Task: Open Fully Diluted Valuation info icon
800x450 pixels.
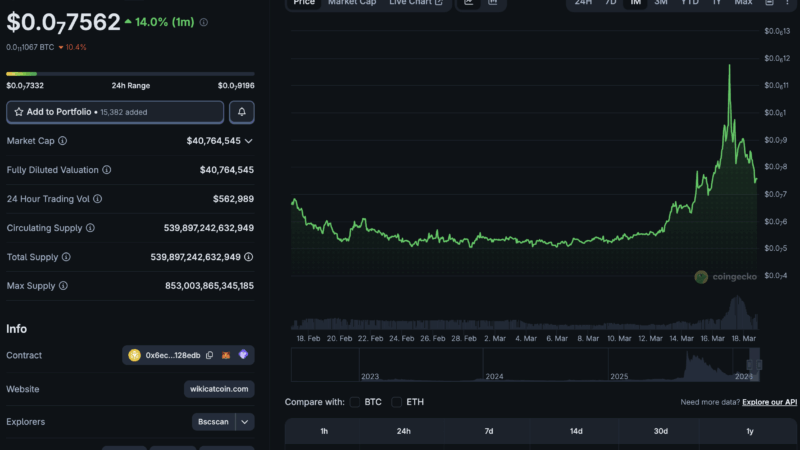Action: click(x=107, y=170)
